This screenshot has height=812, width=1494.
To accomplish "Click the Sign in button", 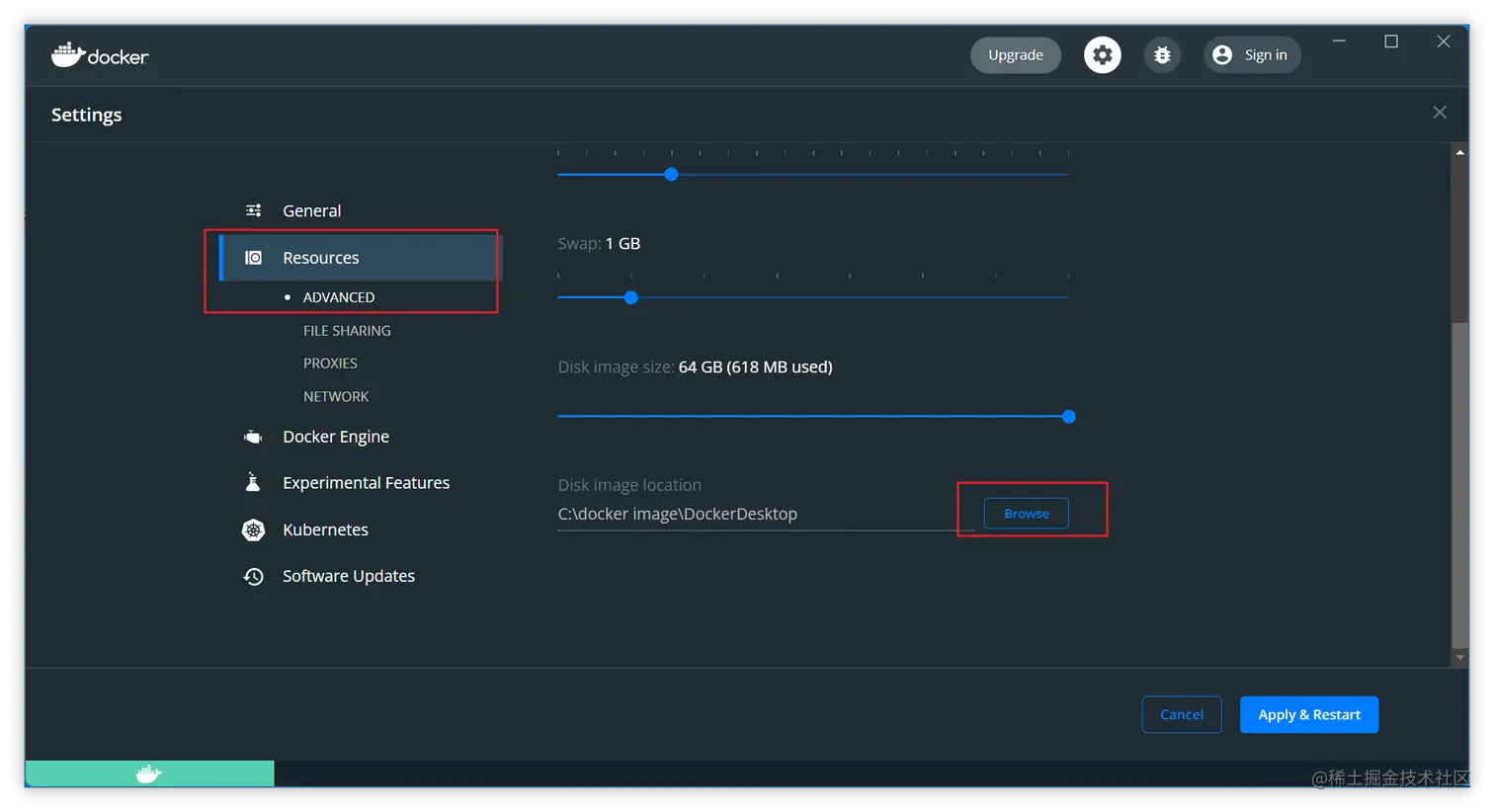I will point(1252,55).
